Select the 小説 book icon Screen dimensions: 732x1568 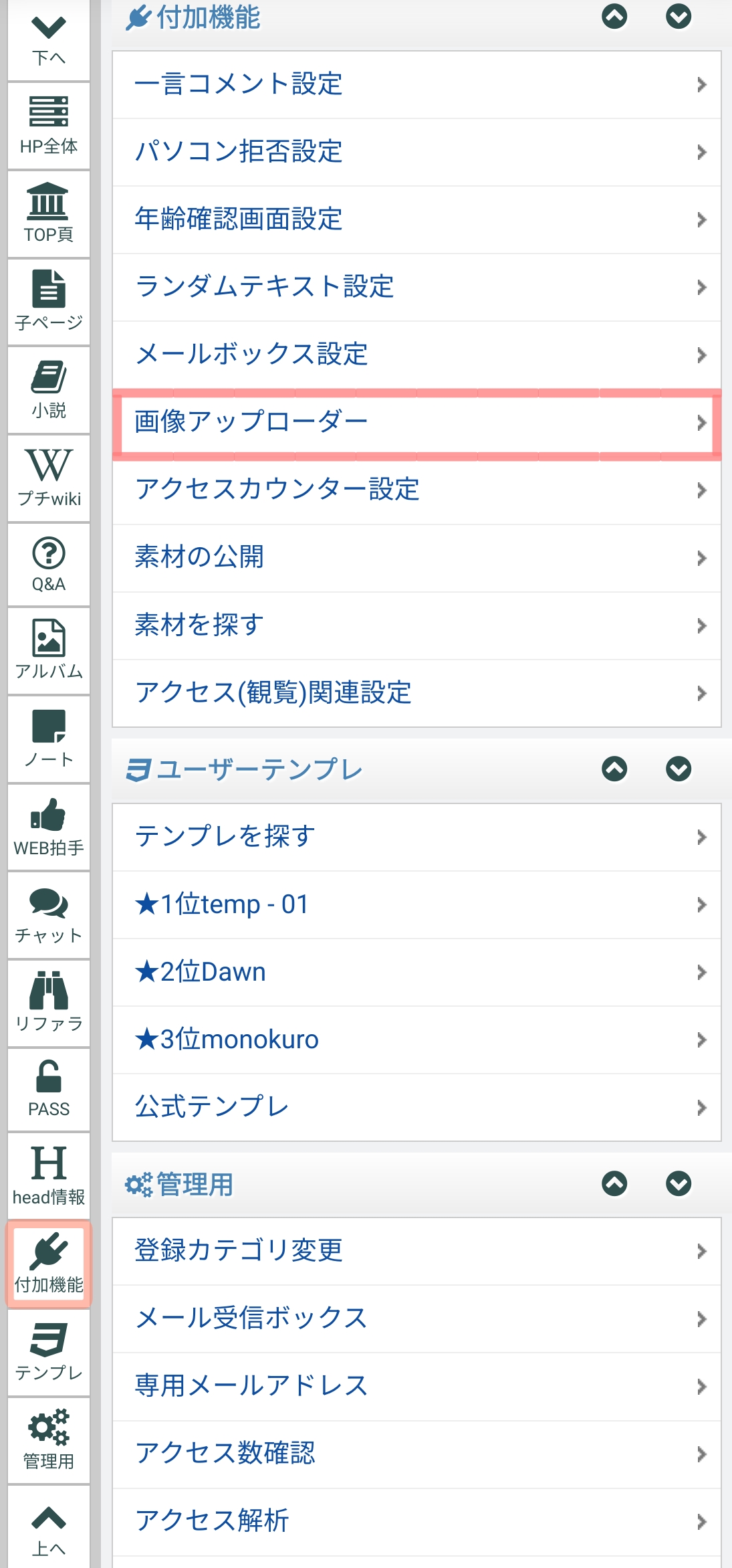tap(48, 390)
